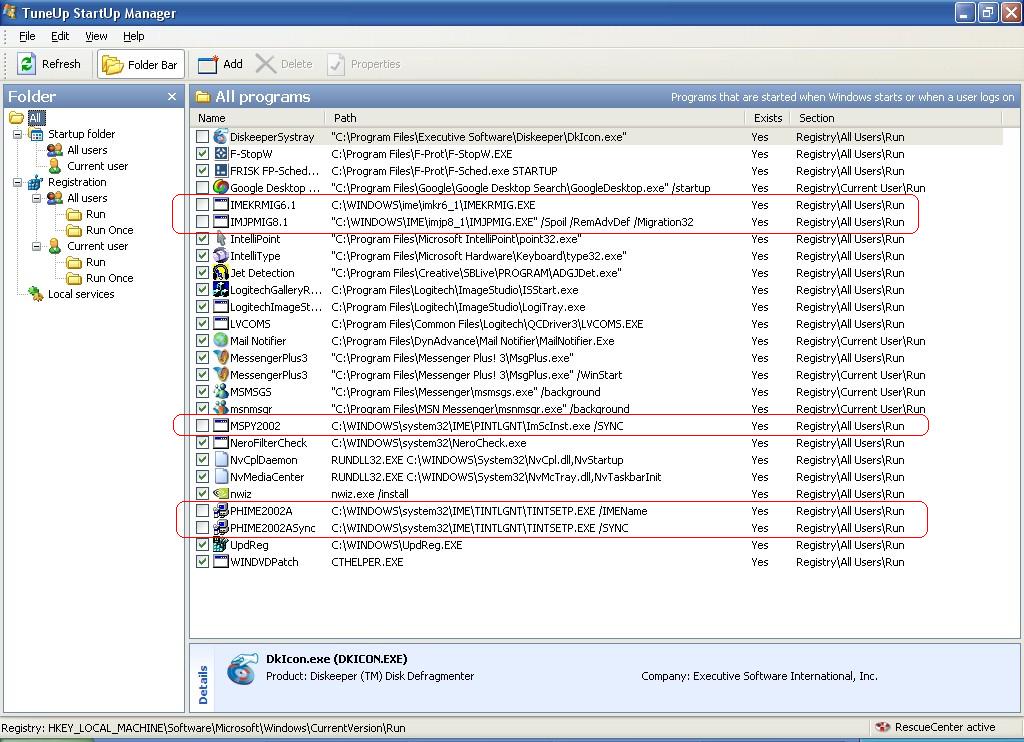Toggle the Folder Bar button

coord(141,64)
